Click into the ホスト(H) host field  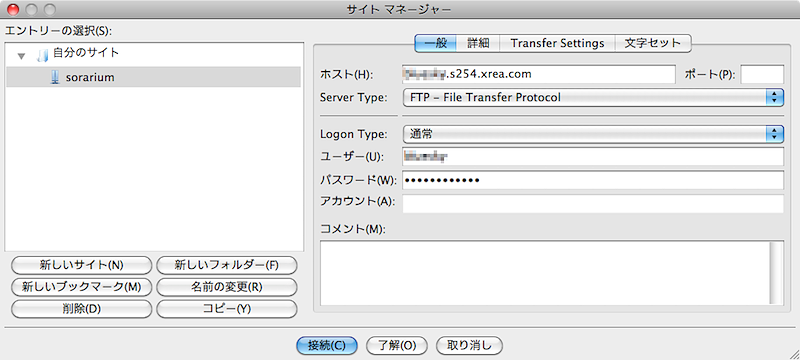[538, 74]
